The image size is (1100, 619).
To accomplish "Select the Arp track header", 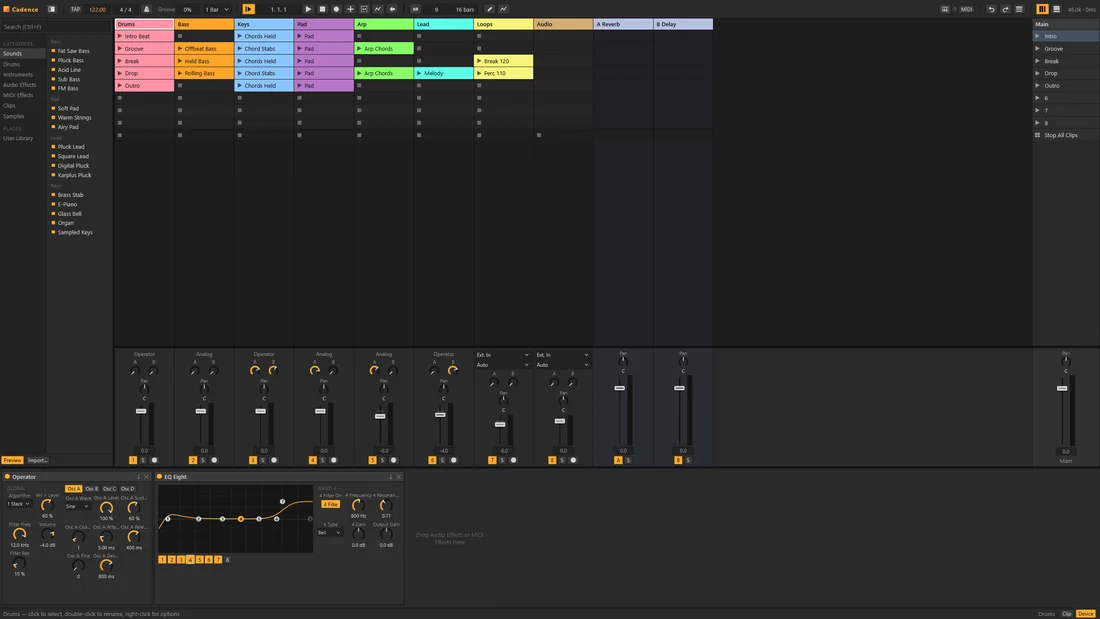I will pos(384,24).
